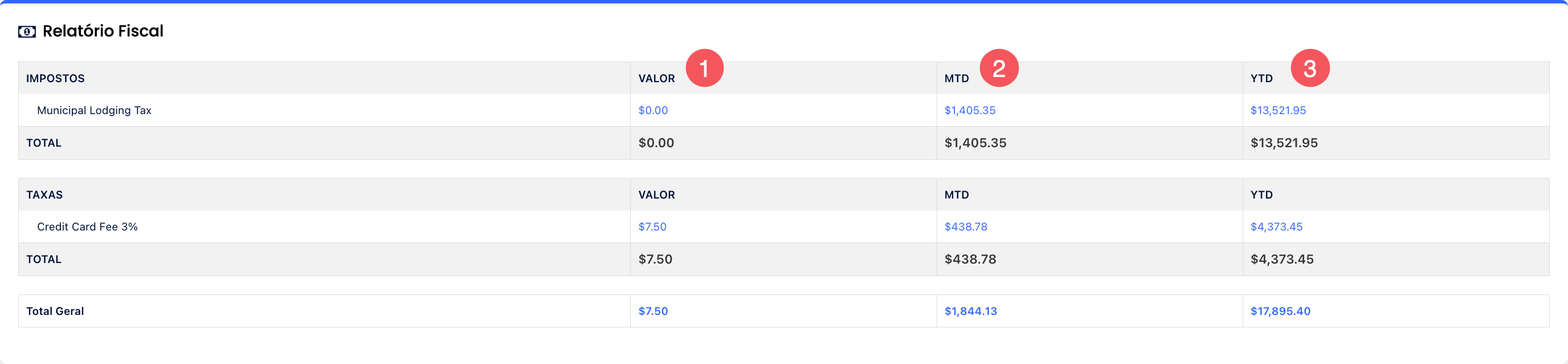The height and width of the screenshot is (364, 1568).
Task: Click the Total Geral row label
Action: point(55,311)
